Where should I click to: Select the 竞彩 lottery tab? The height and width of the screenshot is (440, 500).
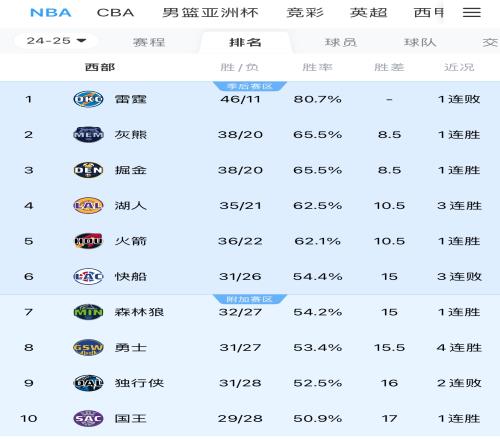305,13
